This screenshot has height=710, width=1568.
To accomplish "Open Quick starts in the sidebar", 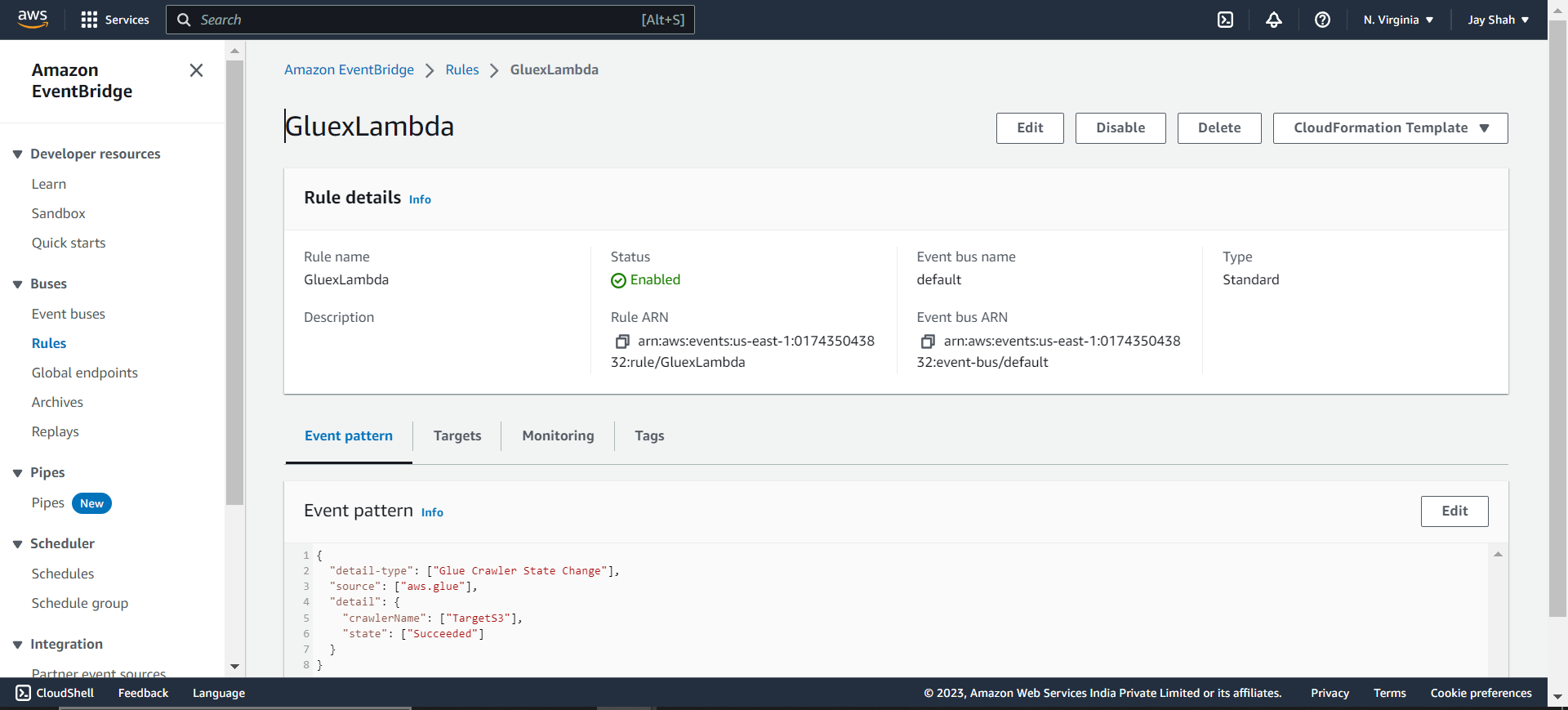I will pyautogui.click(x=69, y=243).
